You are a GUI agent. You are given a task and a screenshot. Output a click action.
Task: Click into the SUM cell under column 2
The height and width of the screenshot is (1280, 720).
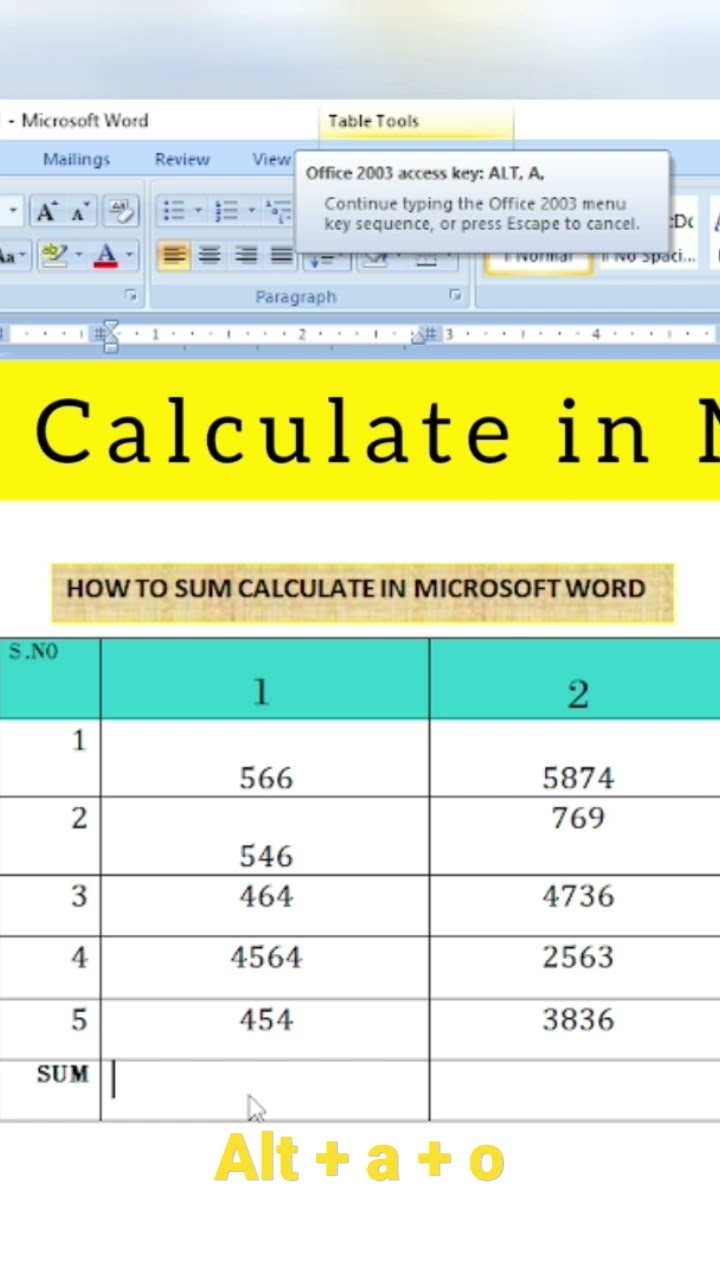[575, 1090]
